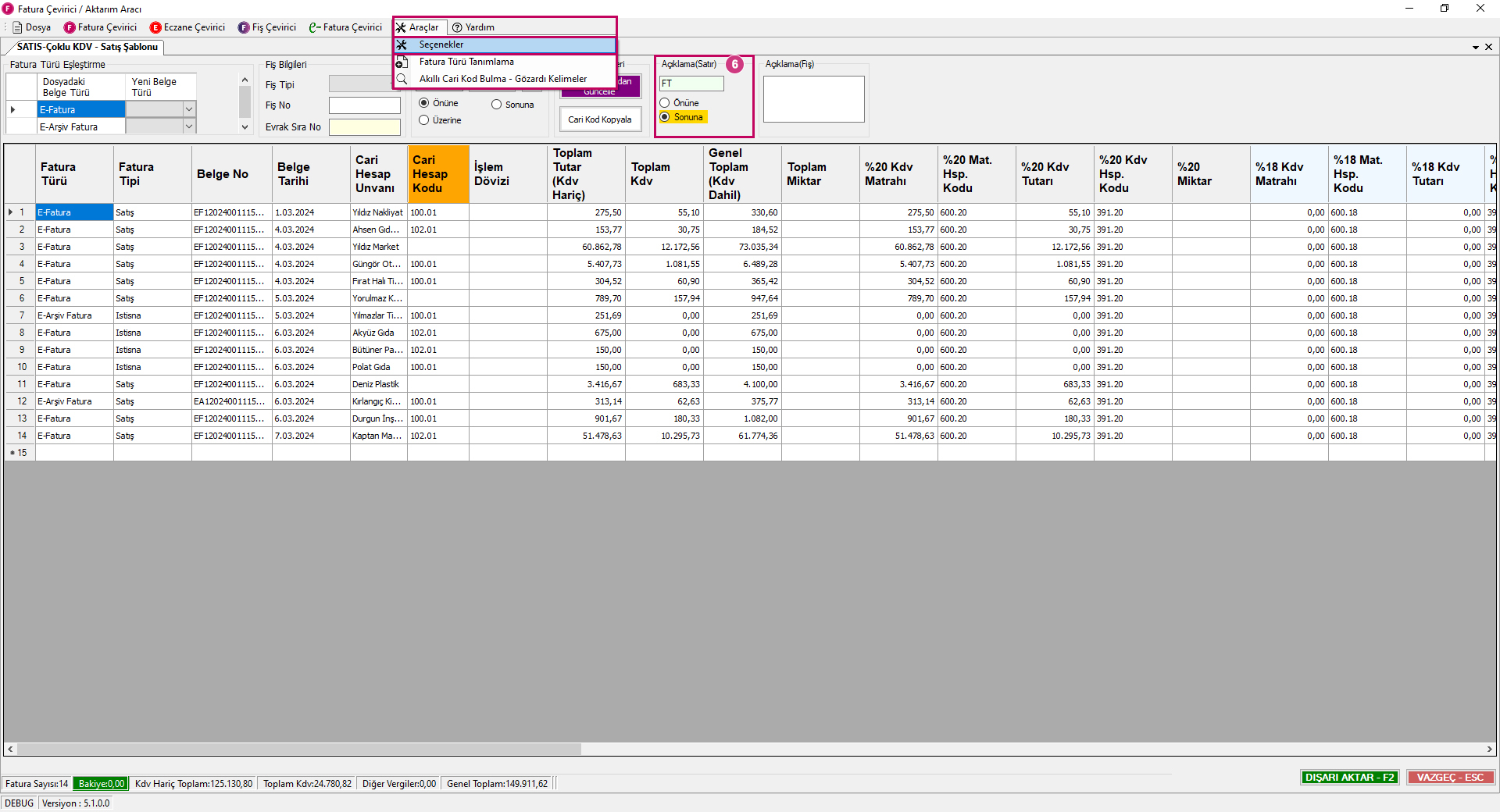
Task: Expand the tab list arrow beside the template close button
Action: [x=1475, y=48]
